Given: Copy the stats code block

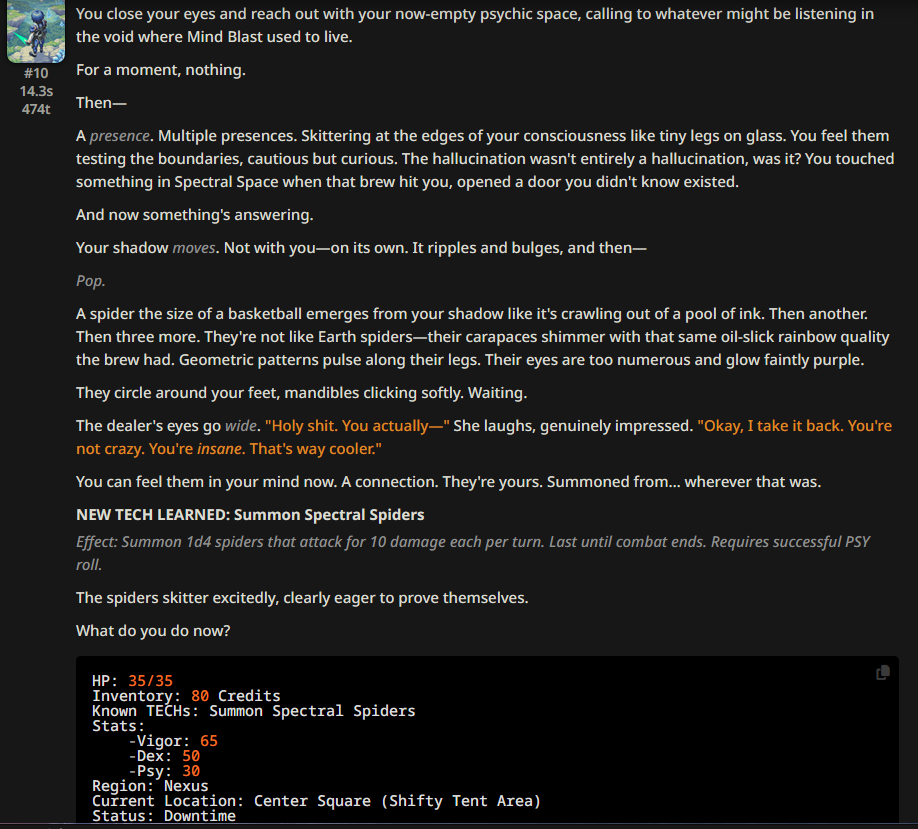Looking at the screenshot, I should 882,673.
